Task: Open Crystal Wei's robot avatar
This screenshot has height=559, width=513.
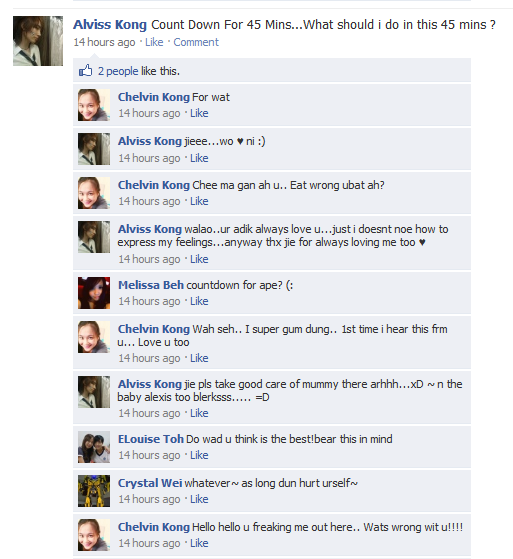Action: tap(94, 491)
